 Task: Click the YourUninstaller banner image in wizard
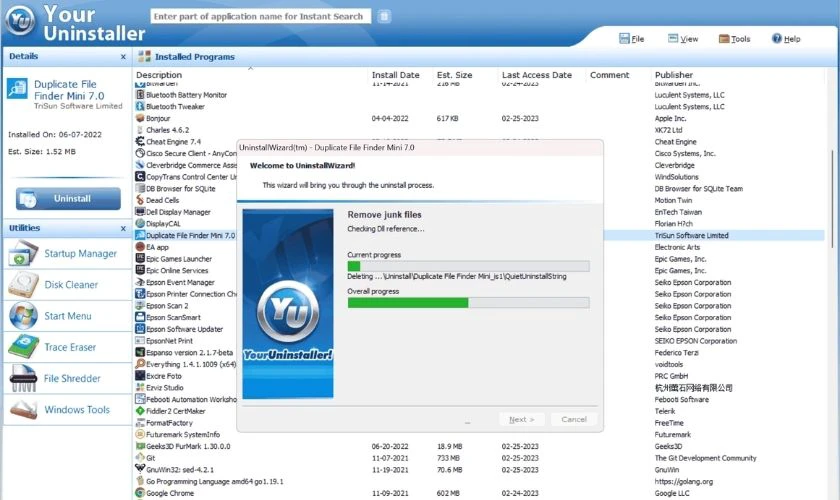coord(288,303)
